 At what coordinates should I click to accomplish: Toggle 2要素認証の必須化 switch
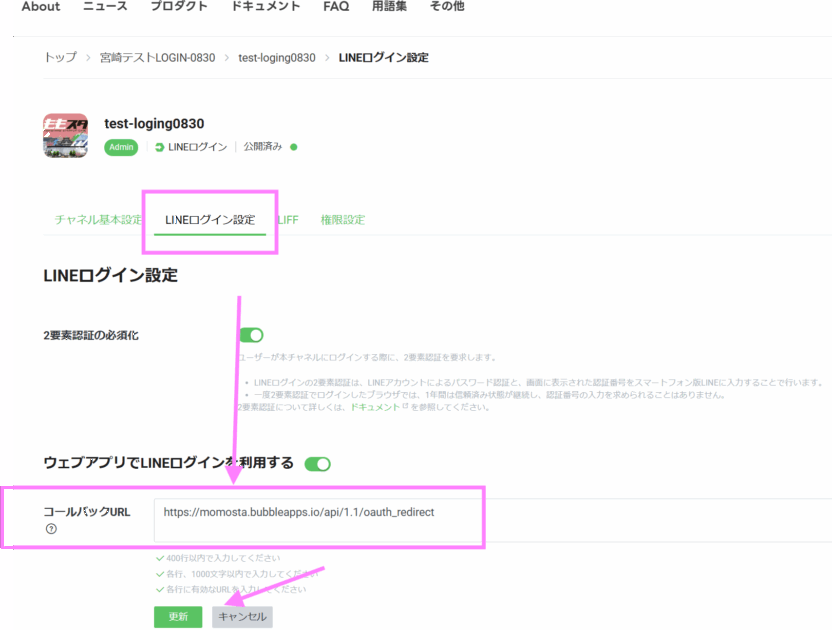click(x=251, y=335)
